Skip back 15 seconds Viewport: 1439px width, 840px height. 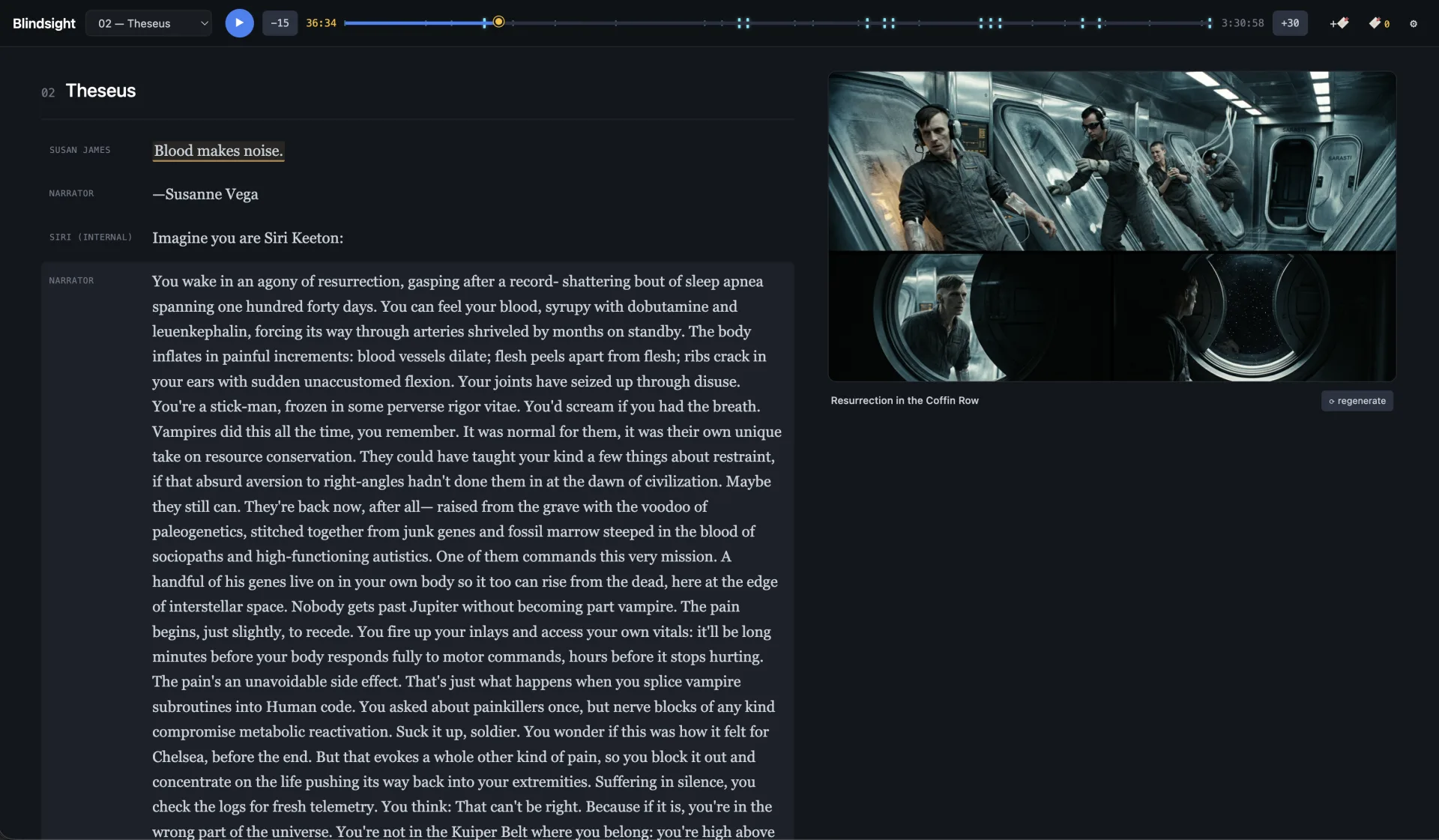(280, 23)
